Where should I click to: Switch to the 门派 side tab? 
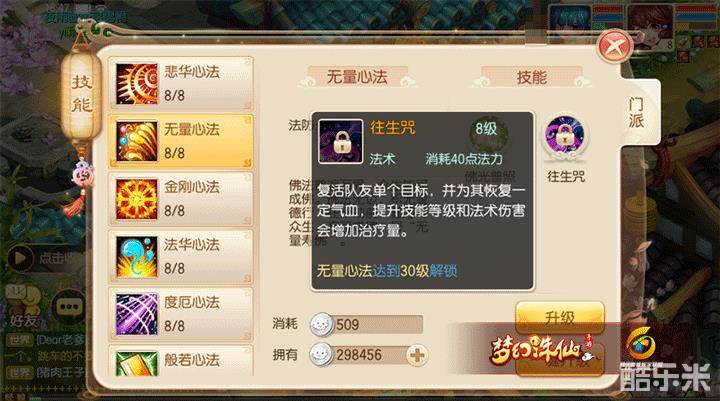pyautogui.click(x=636, y=113)
